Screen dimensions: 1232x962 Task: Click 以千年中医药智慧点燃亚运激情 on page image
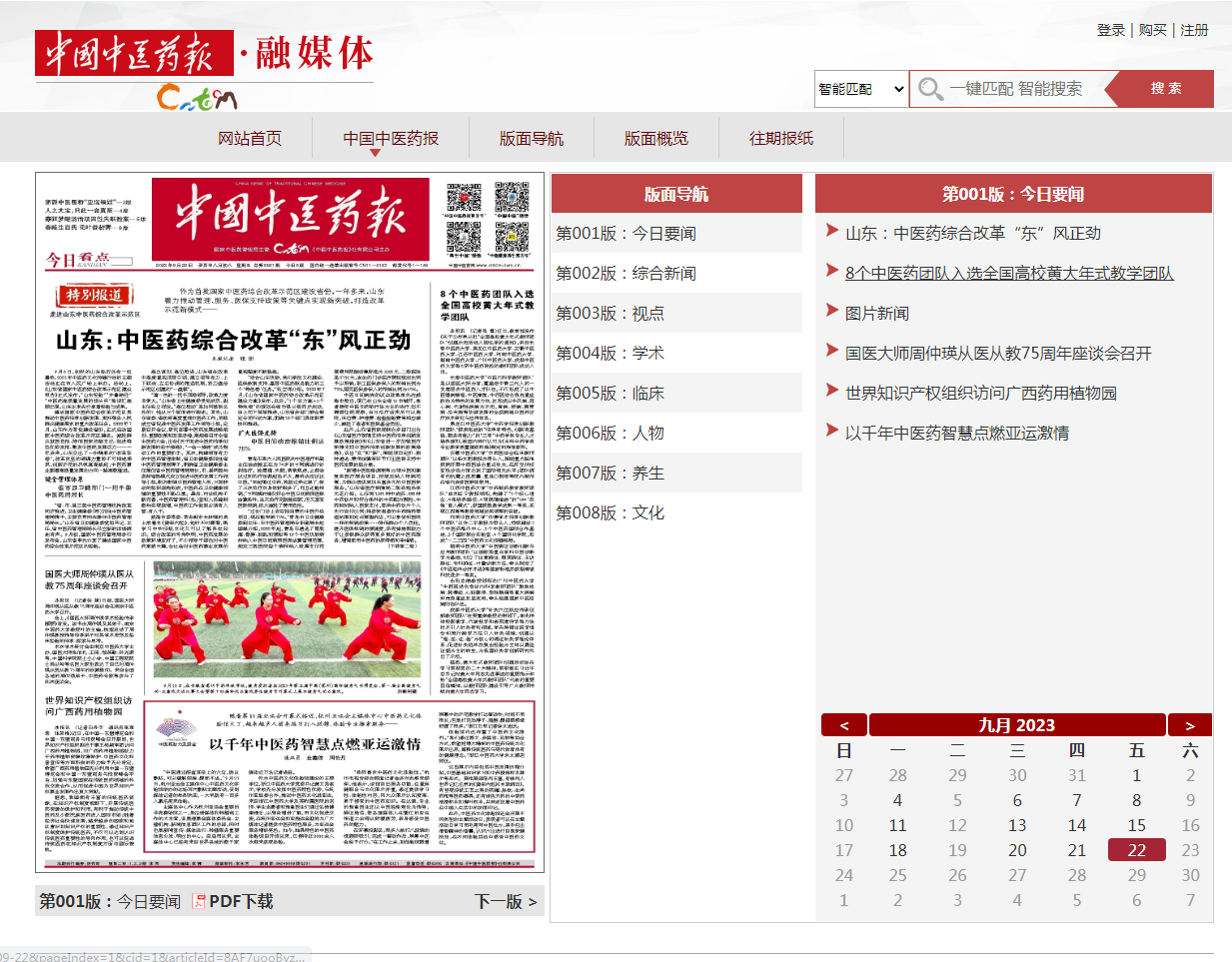click(x=315, y=744)
